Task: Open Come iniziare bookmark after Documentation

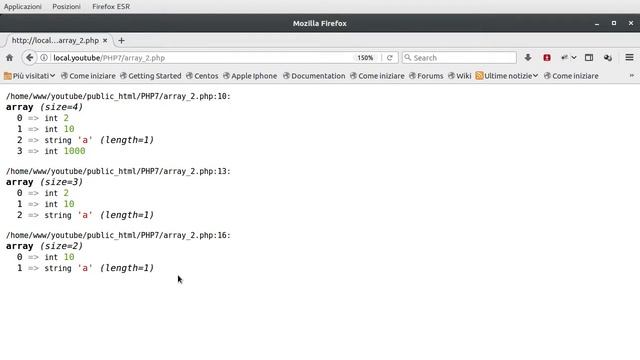Action: click(377, 76)
